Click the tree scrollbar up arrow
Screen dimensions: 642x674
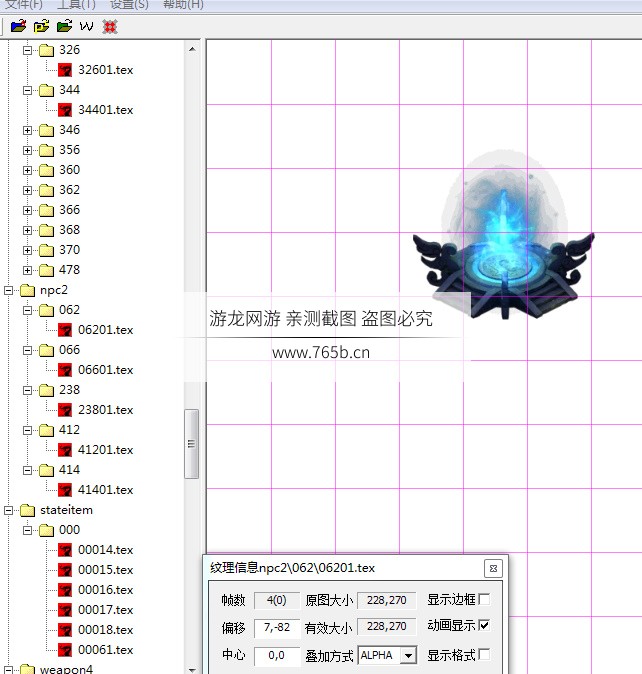coord(192,49)
